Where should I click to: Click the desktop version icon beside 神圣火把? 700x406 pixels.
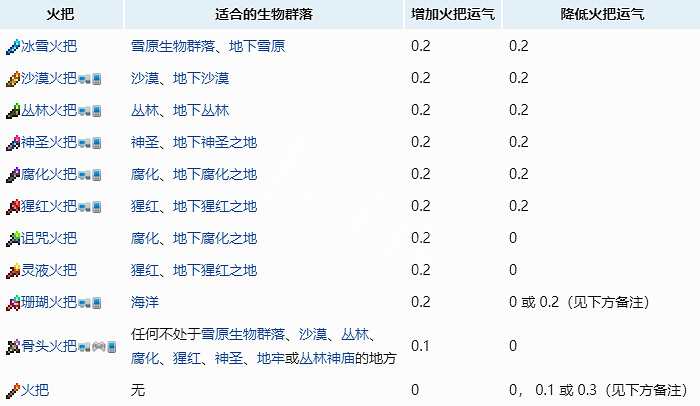84,143
